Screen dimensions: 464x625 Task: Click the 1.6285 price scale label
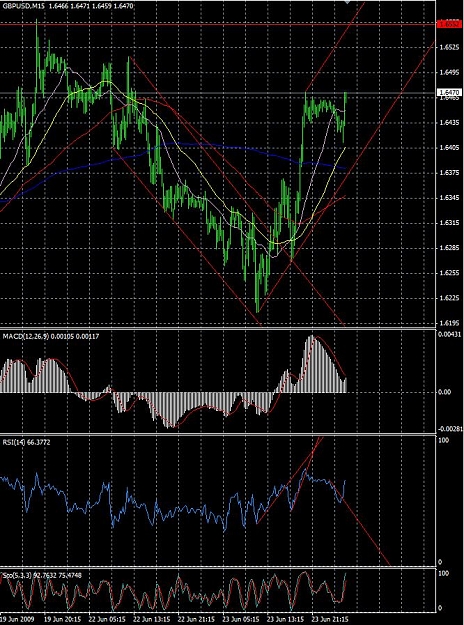[x=448, y=248]
